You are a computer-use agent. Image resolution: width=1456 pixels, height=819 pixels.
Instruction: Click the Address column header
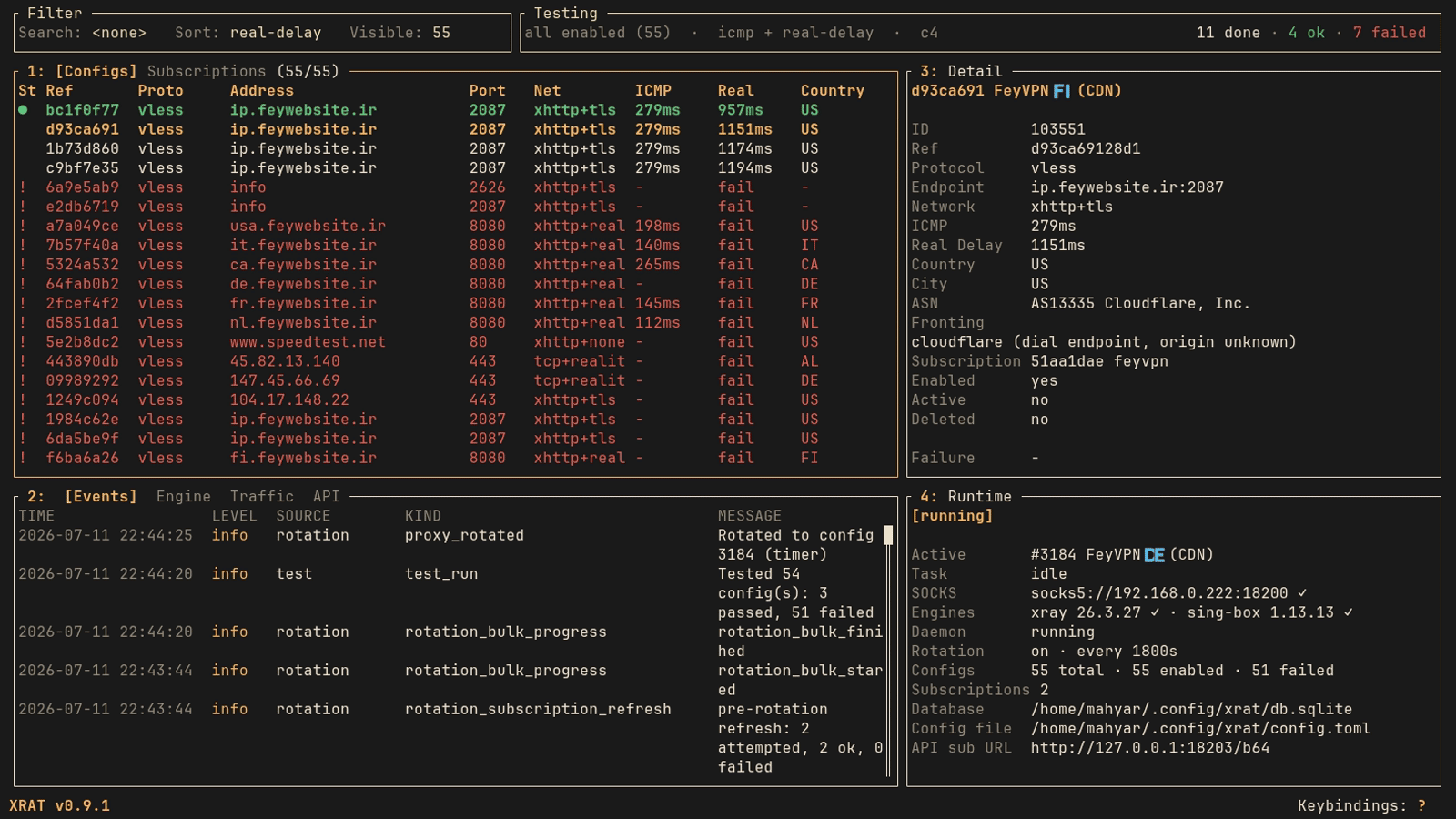tap(262, 91)
